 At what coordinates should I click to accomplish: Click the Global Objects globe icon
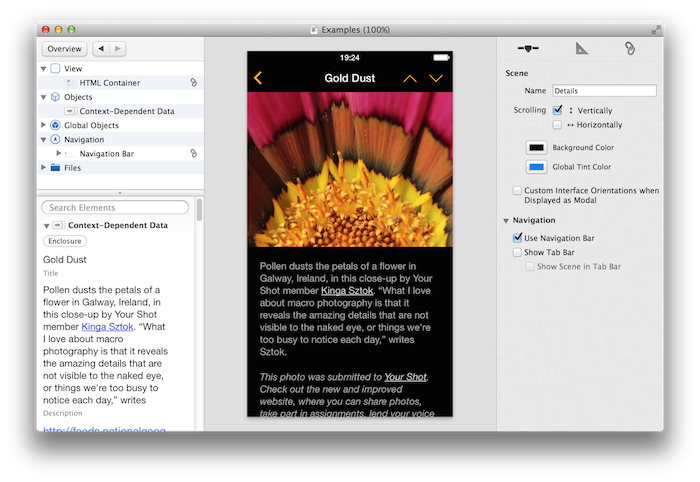[x=55, y=125]
